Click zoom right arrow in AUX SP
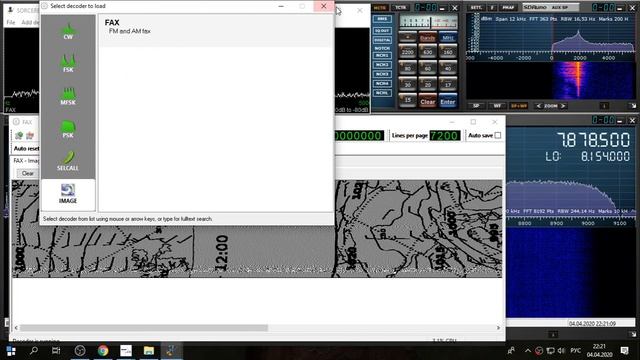 [x=563, y=106]
